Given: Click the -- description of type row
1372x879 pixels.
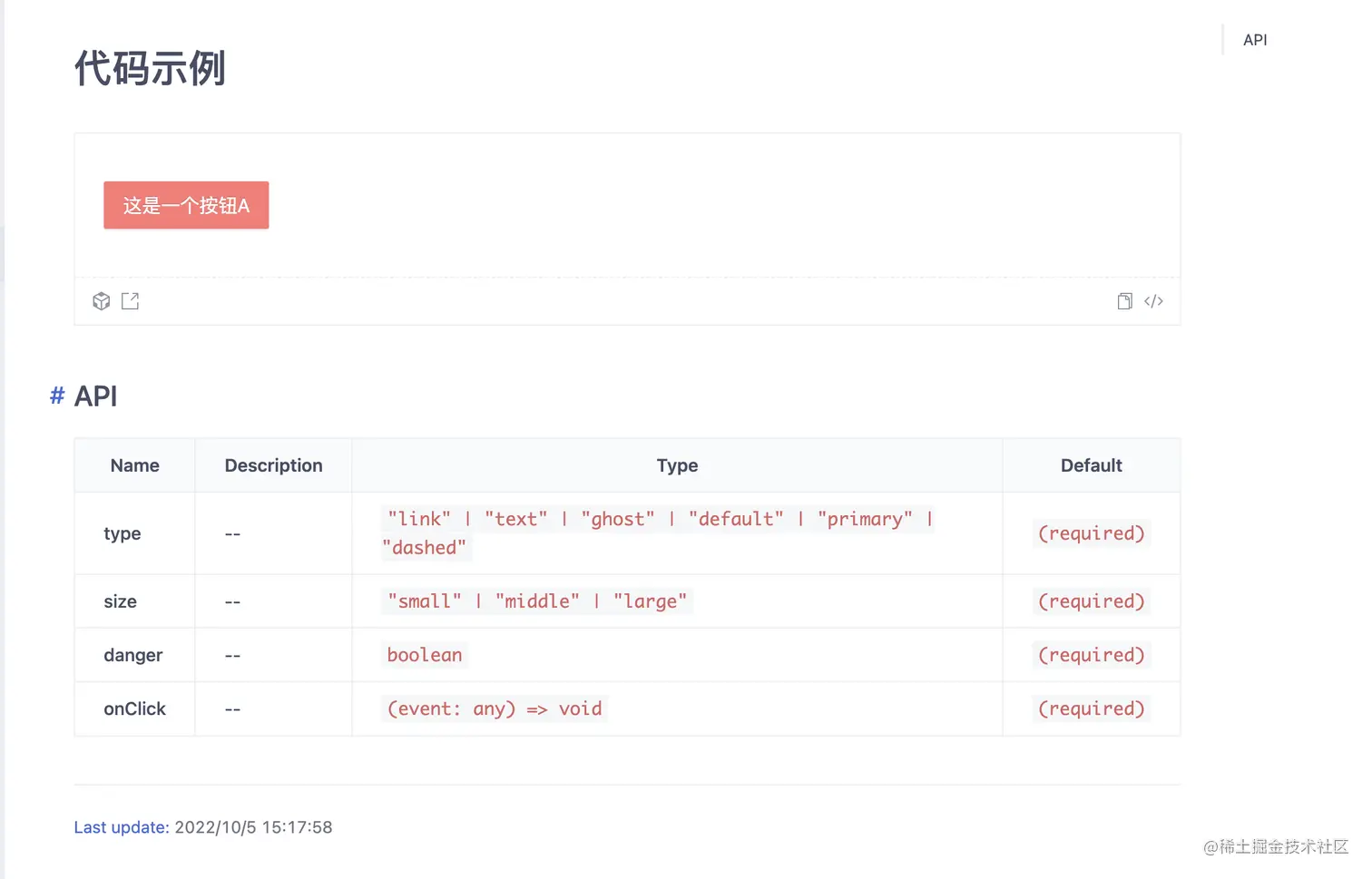Looking at the screenshot, I should point(233,533).
